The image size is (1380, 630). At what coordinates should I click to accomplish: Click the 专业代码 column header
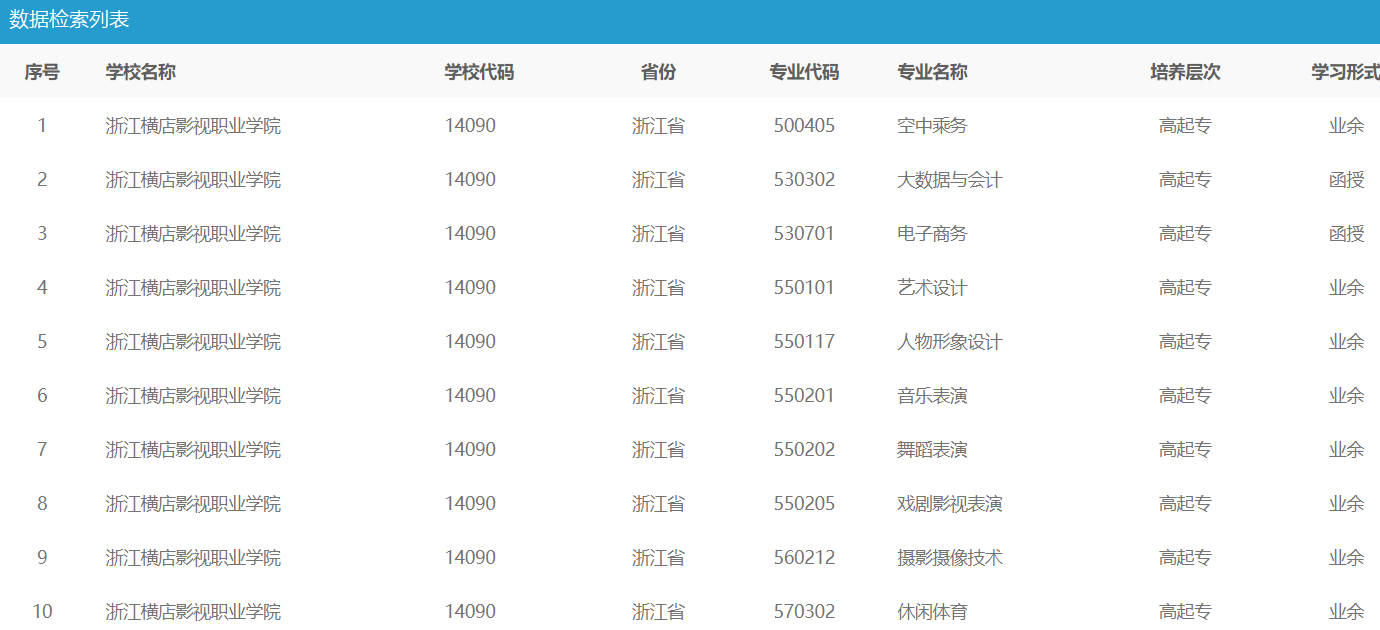[804, 72]
